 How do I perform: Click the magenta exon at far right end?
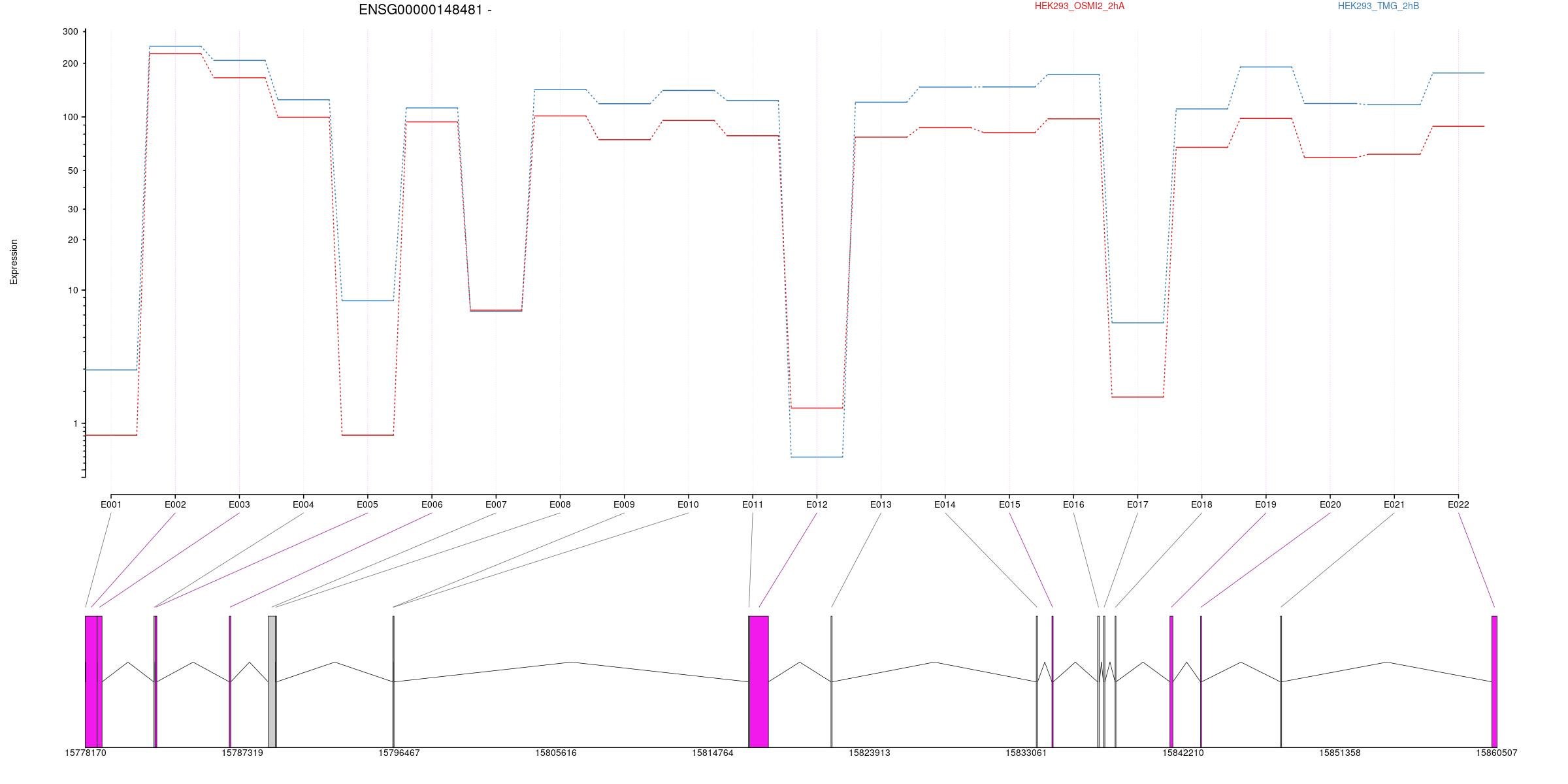(x=1494, y=681)
